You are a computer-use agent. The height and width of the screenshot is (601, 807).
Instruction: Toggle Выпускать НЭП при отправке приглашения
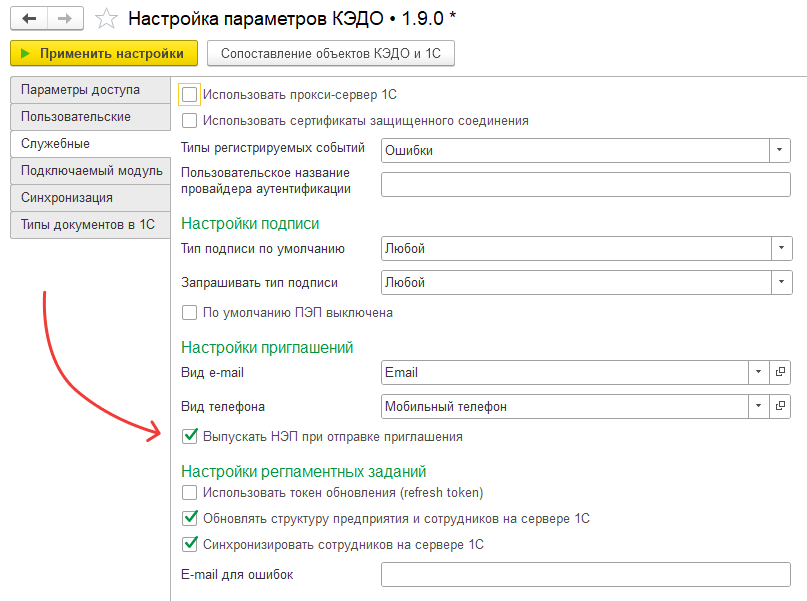pyautogui.click(x=189, y=436)
